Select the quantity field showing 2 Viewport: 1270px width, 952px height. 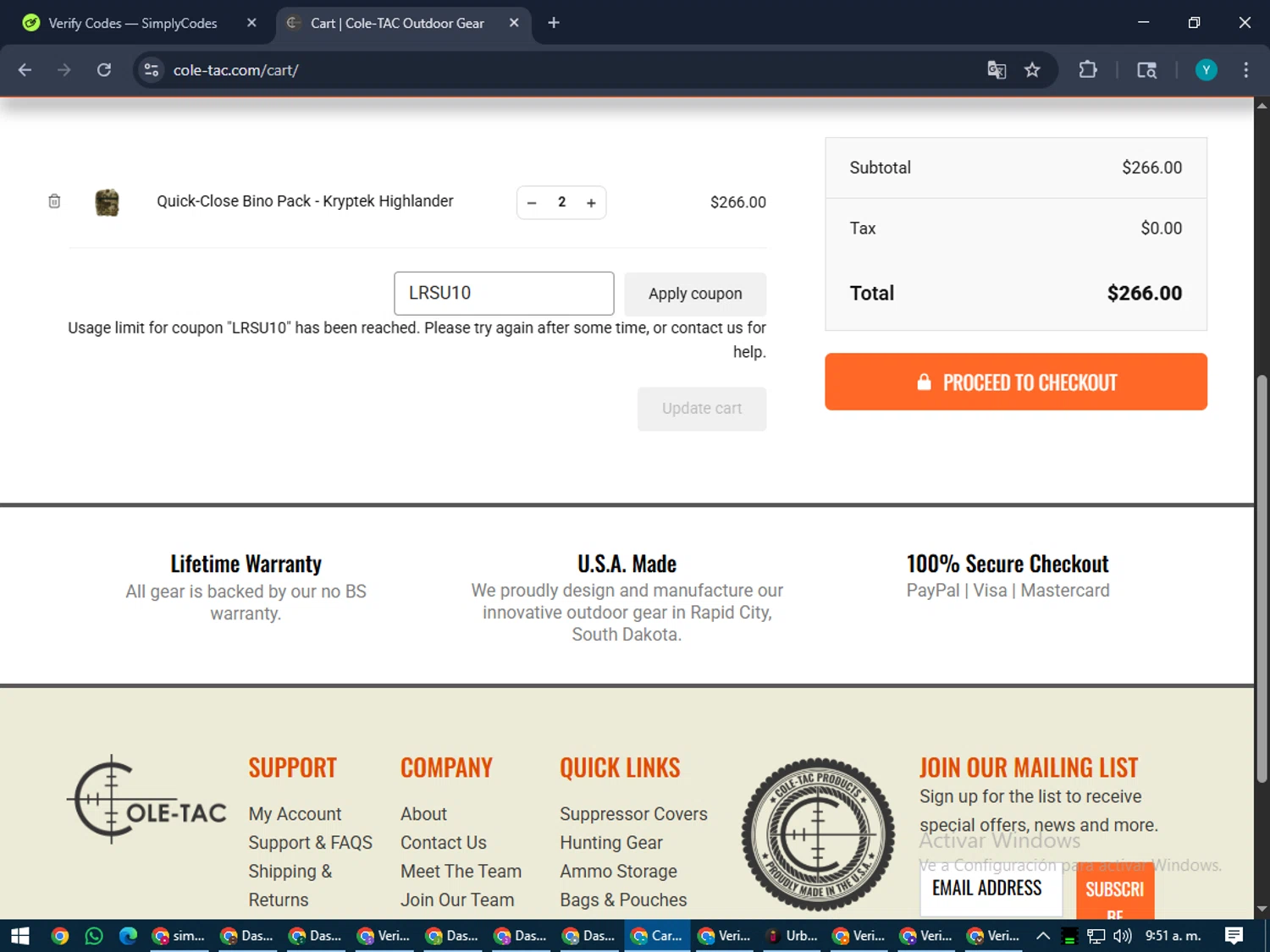(561, 202)
